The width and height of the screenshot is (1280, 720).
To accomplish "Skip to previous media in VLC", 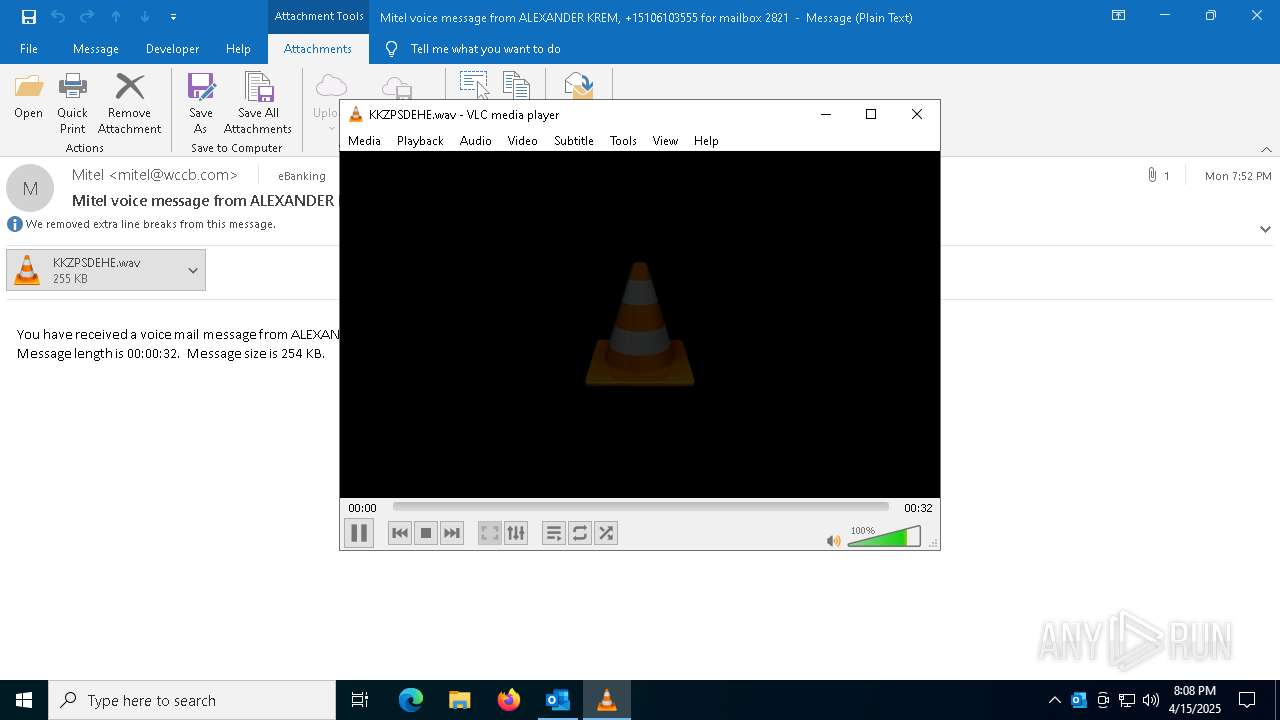I will pyautogui.click(x=400, y=533).
